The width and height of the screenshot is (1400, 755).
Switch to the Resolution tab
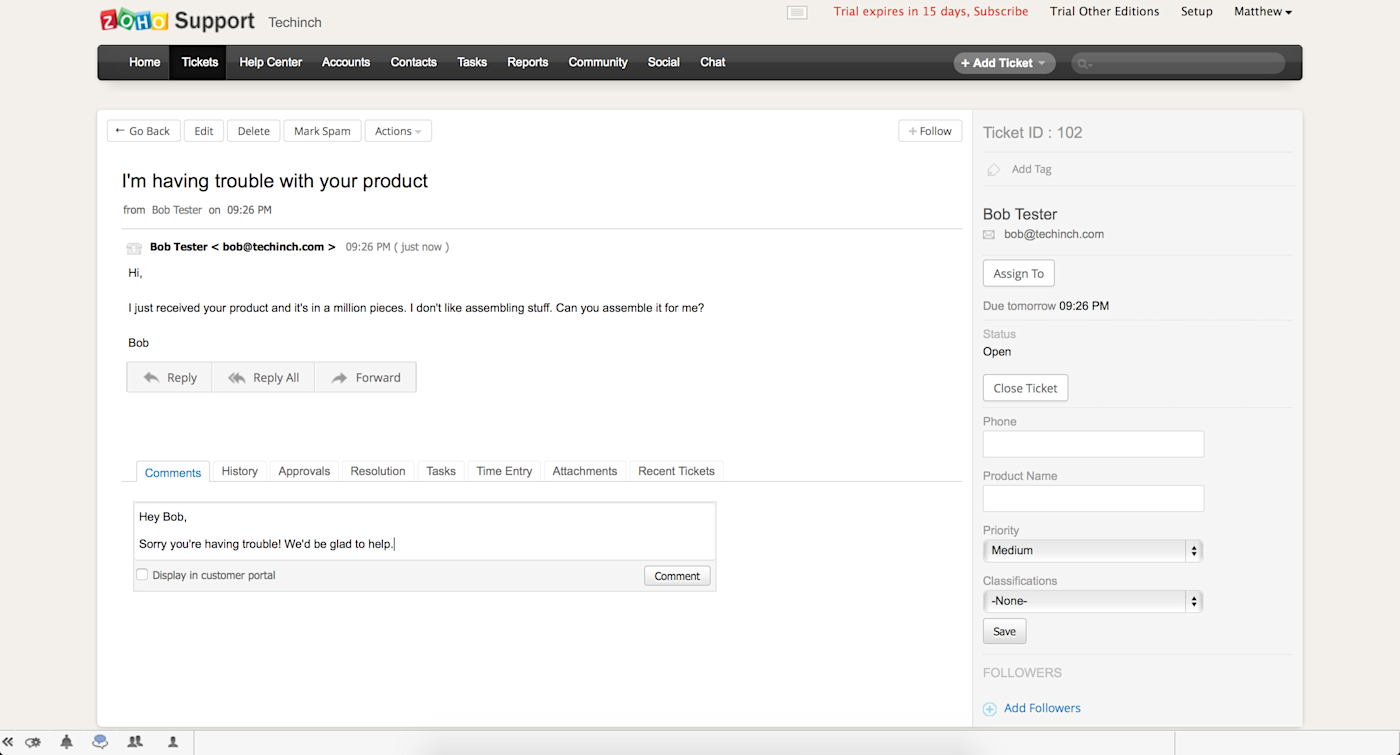pos(378,471)
